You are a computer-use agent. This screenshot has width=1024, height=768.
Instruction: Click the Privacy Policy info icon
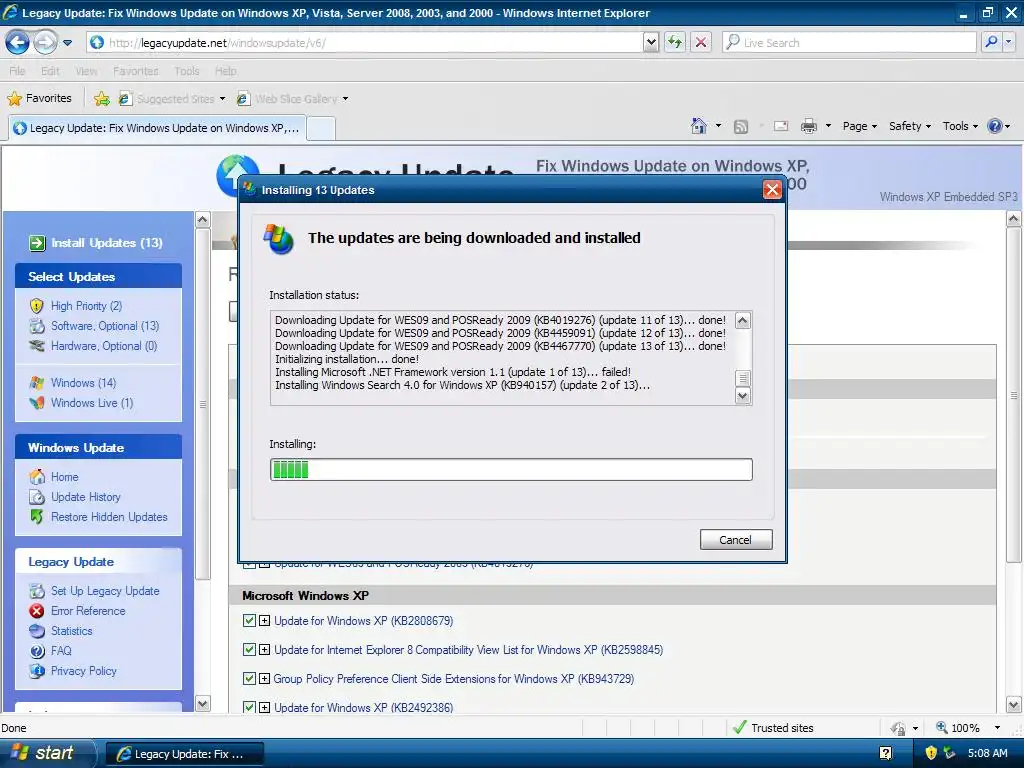pos(37,671)
